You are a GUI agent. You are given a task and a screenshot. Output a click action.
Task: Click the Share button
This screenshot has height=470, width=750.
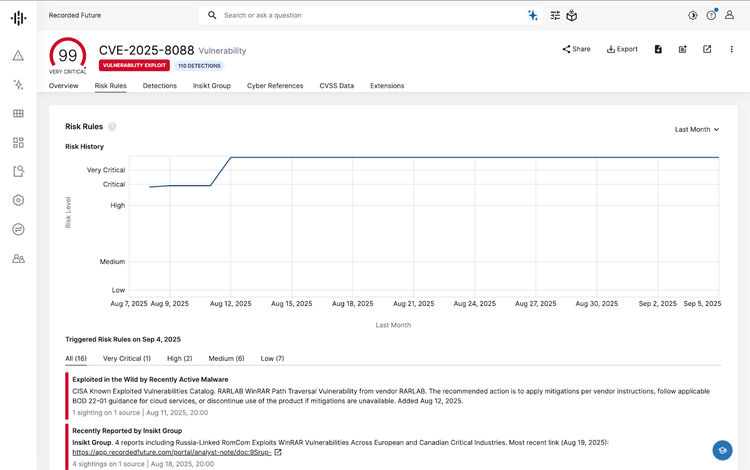point(576,49)
